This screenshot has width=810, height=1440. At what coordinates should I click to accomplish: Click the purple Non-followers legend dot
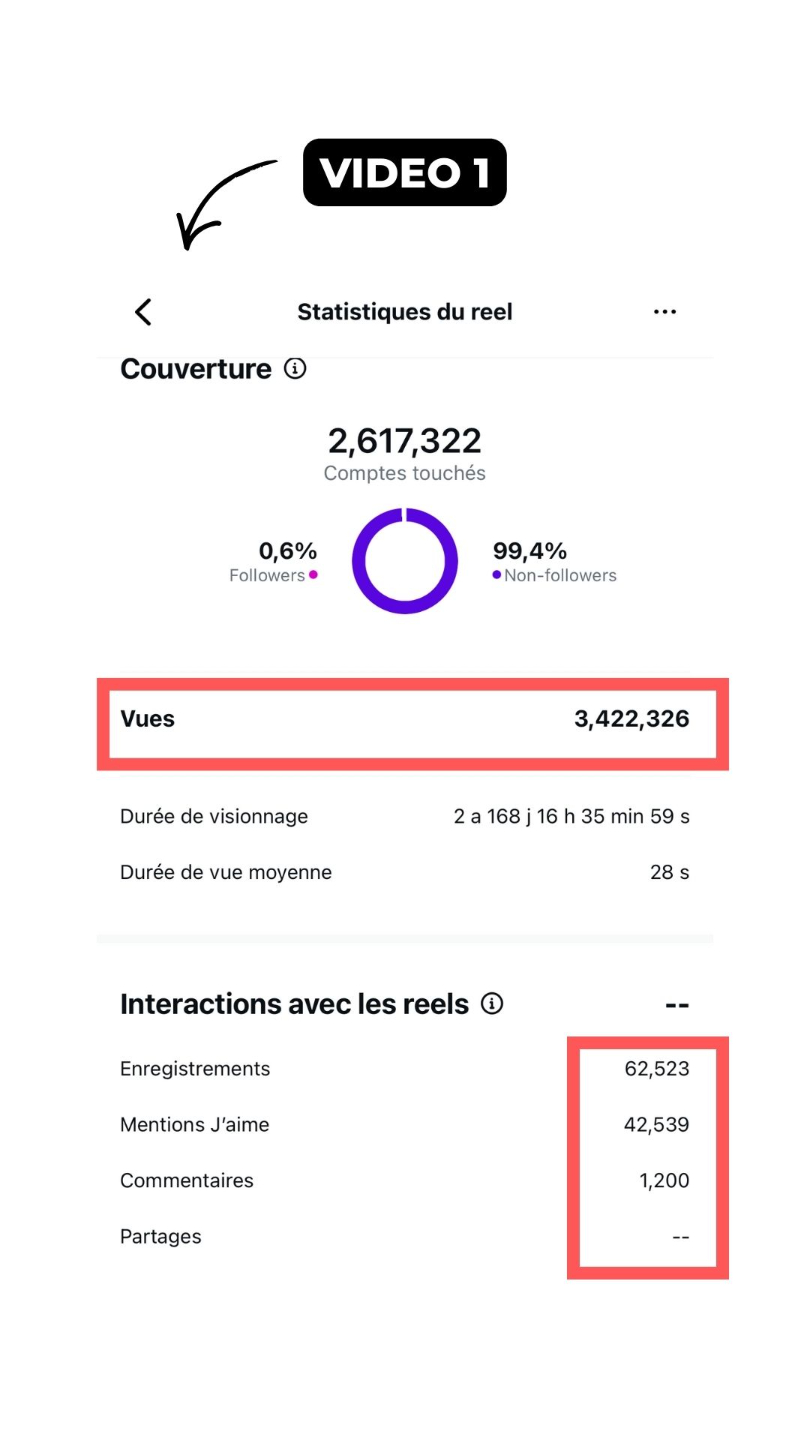pos(497,575)
